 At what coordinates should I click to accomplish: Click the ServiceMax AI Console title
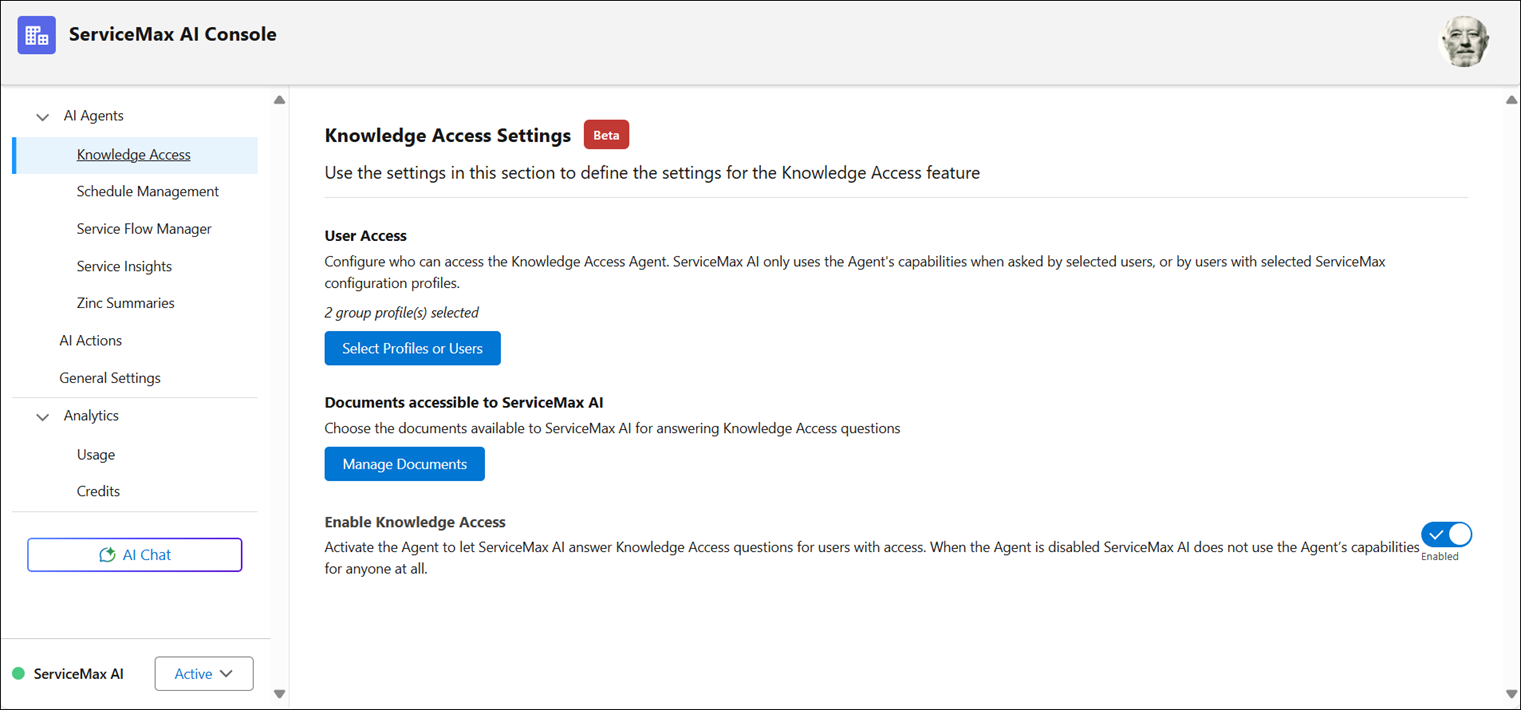pos(173,34)
